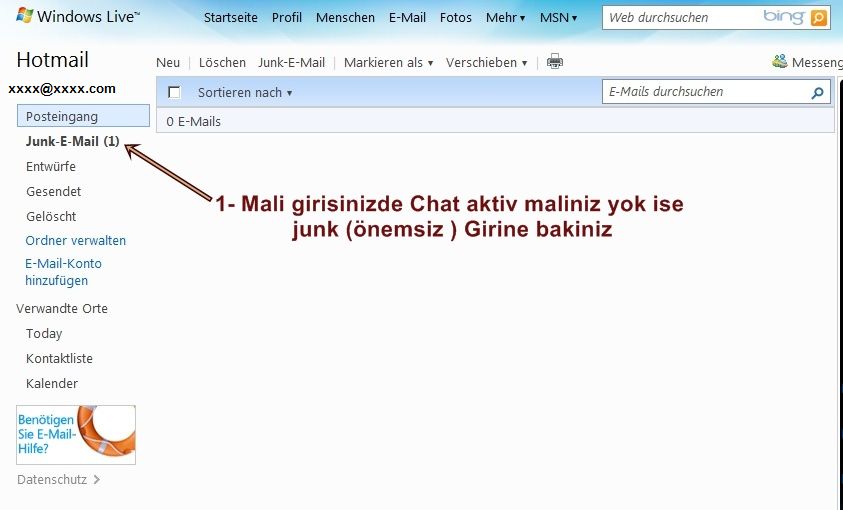Click the Windows Live logo
Screen dimensions: 843x510
77,16
